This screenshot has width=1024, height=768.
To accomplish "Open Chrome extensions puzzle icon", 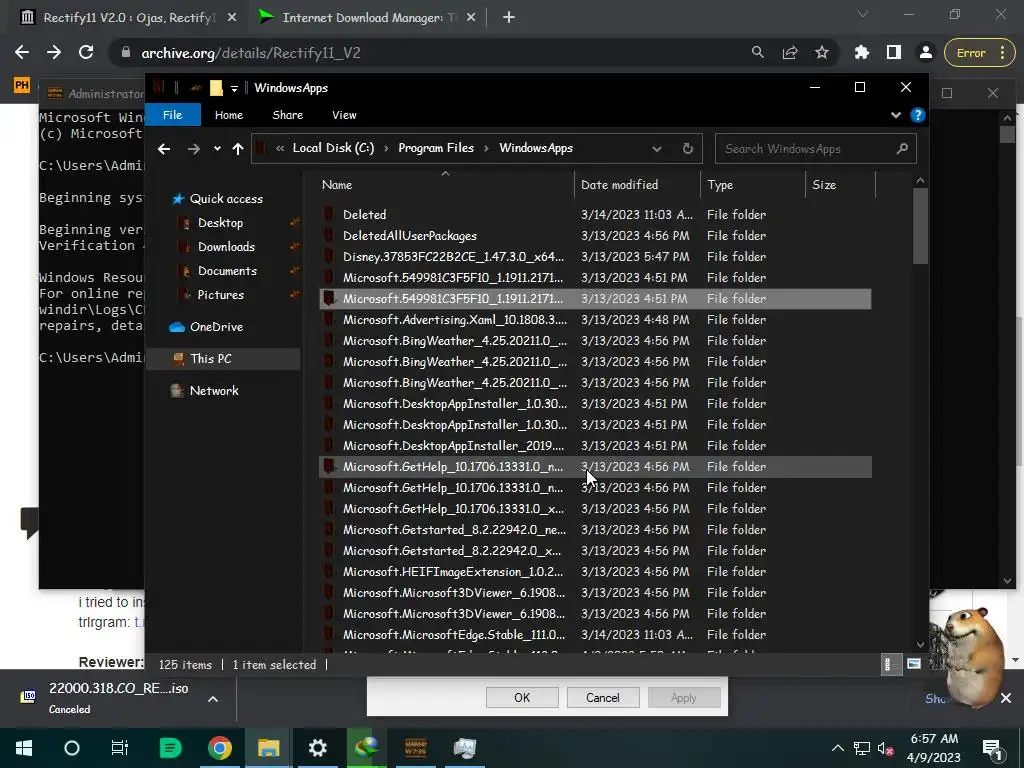I will [x=861, y=53].
